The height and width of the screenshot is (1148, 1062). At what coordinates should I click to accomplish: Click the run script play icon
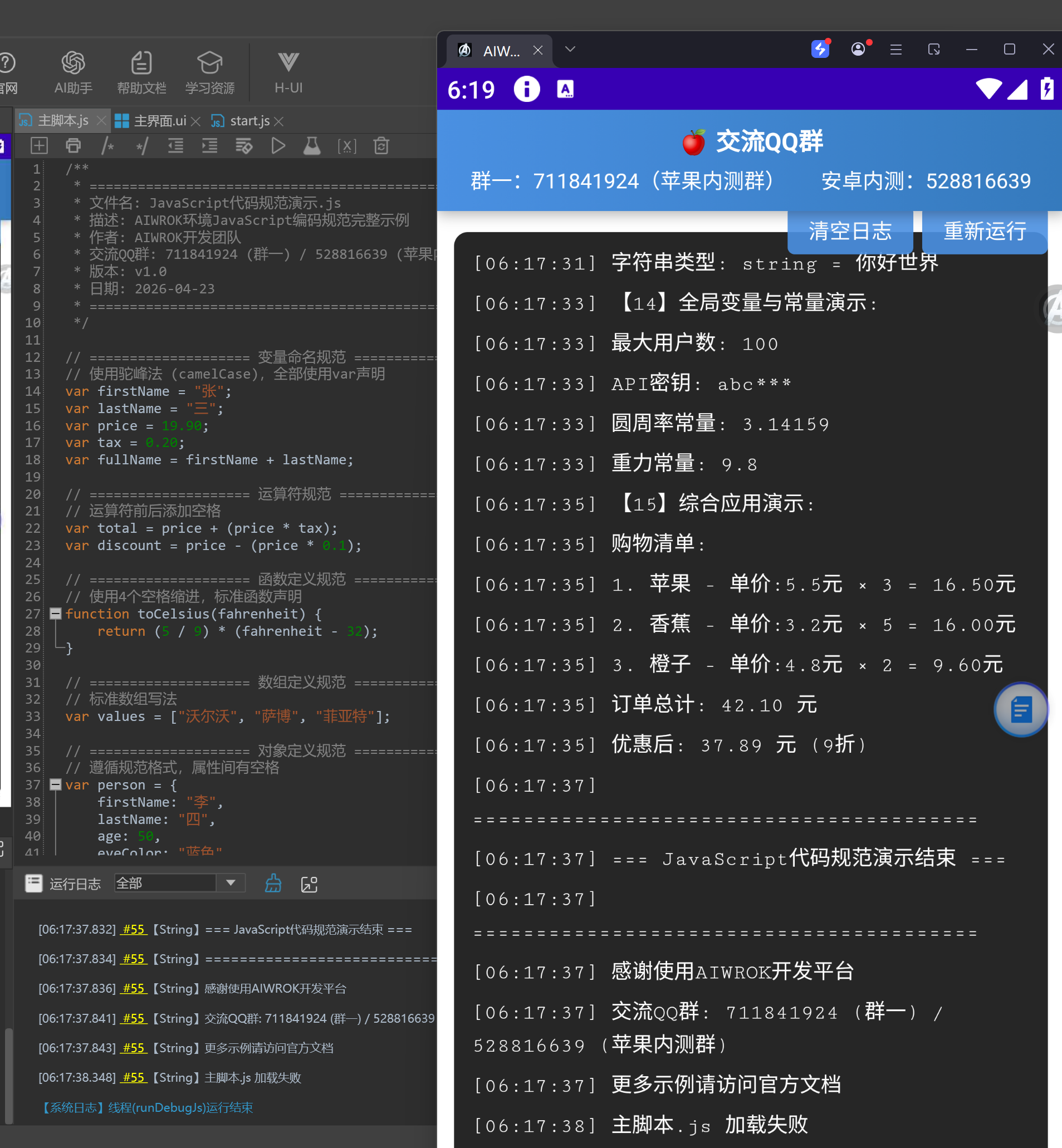(278, 146)
